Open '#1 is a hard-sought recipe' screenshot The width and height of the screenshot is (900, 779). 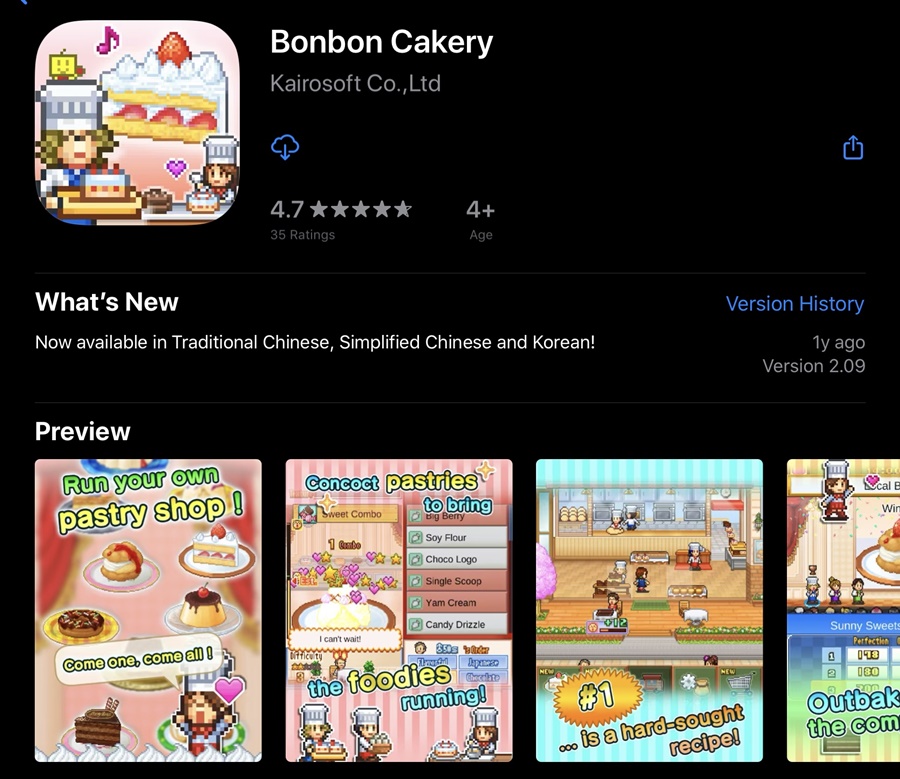point(649,610)
